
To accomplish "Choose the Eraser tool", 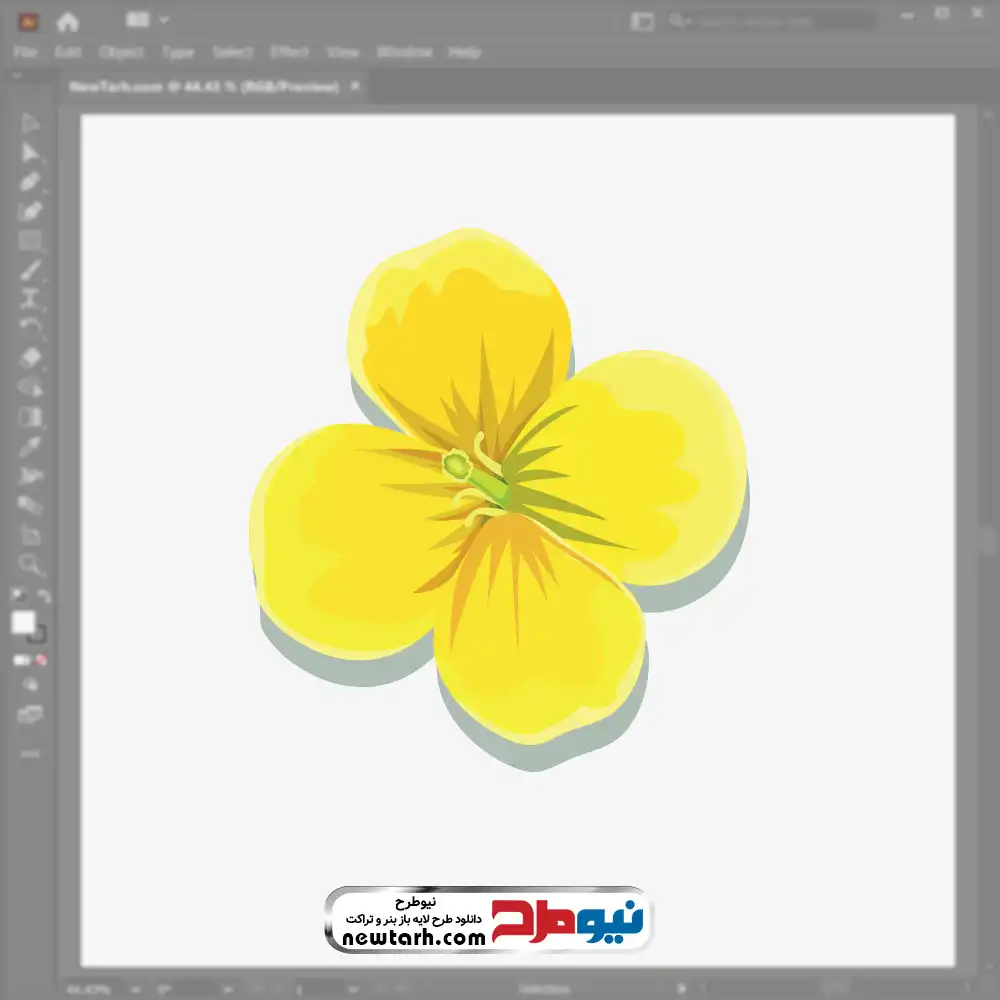I will pyautogui.click(x=30, y=357).
